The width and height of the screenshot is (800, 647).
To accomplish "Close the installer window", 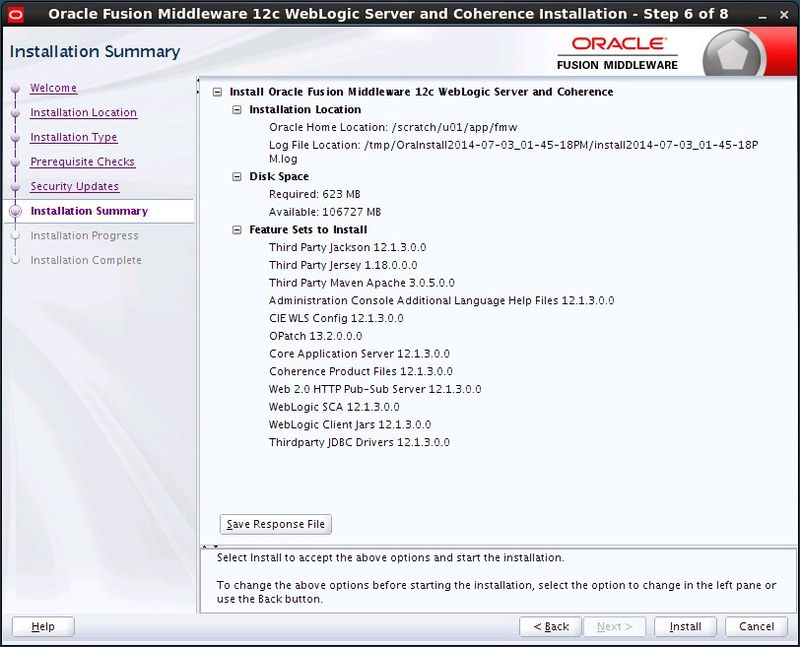I will (x=784, y=15).
